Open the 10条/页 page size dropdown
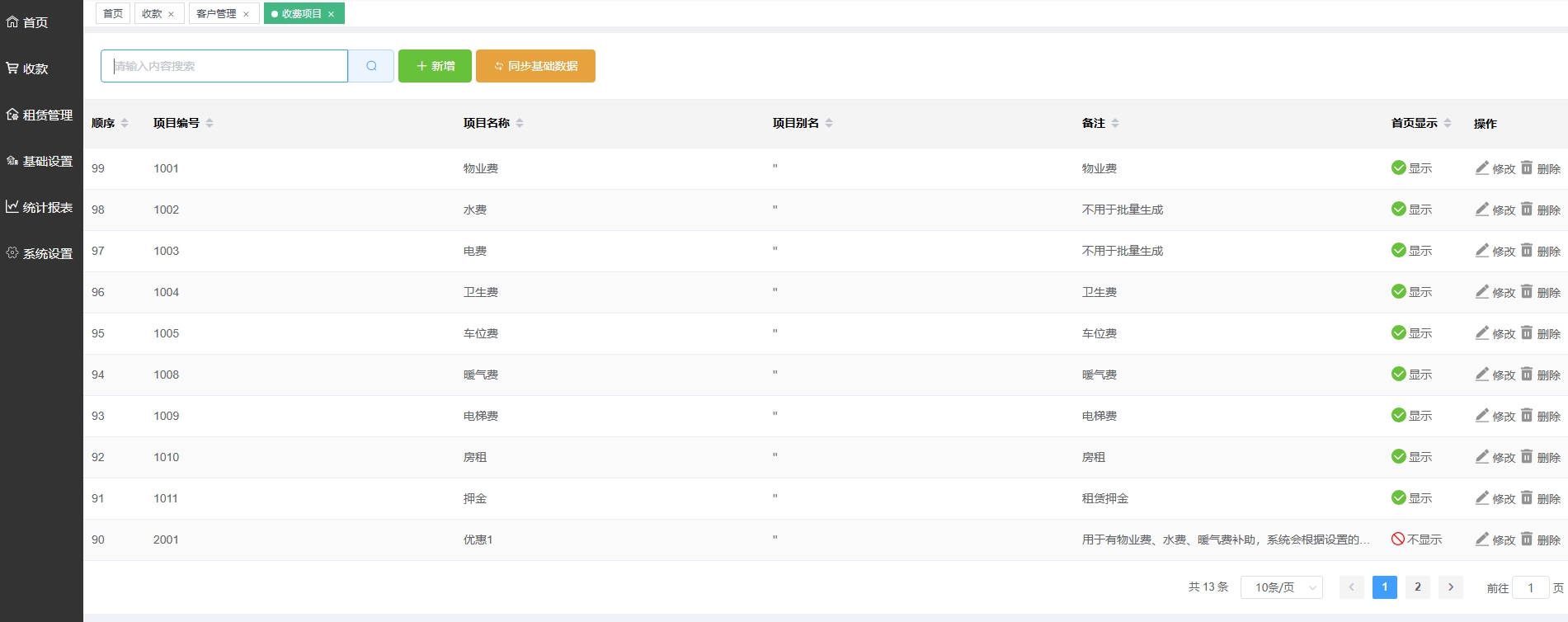This screenshot has width=1568, height=622. point(1282,587)
